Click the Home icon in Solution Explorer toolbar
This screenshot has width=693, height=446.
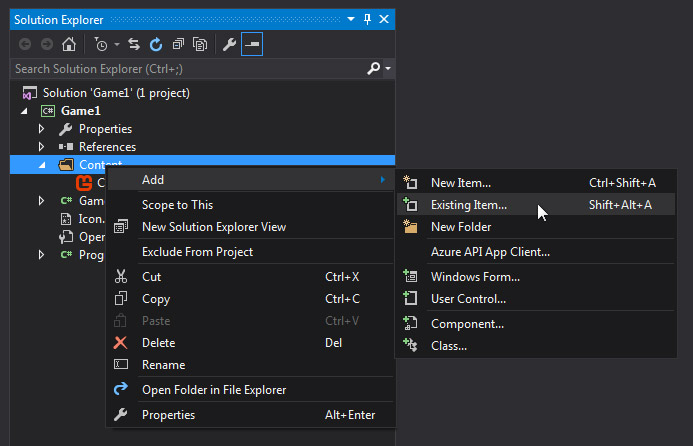coord(69,45)
